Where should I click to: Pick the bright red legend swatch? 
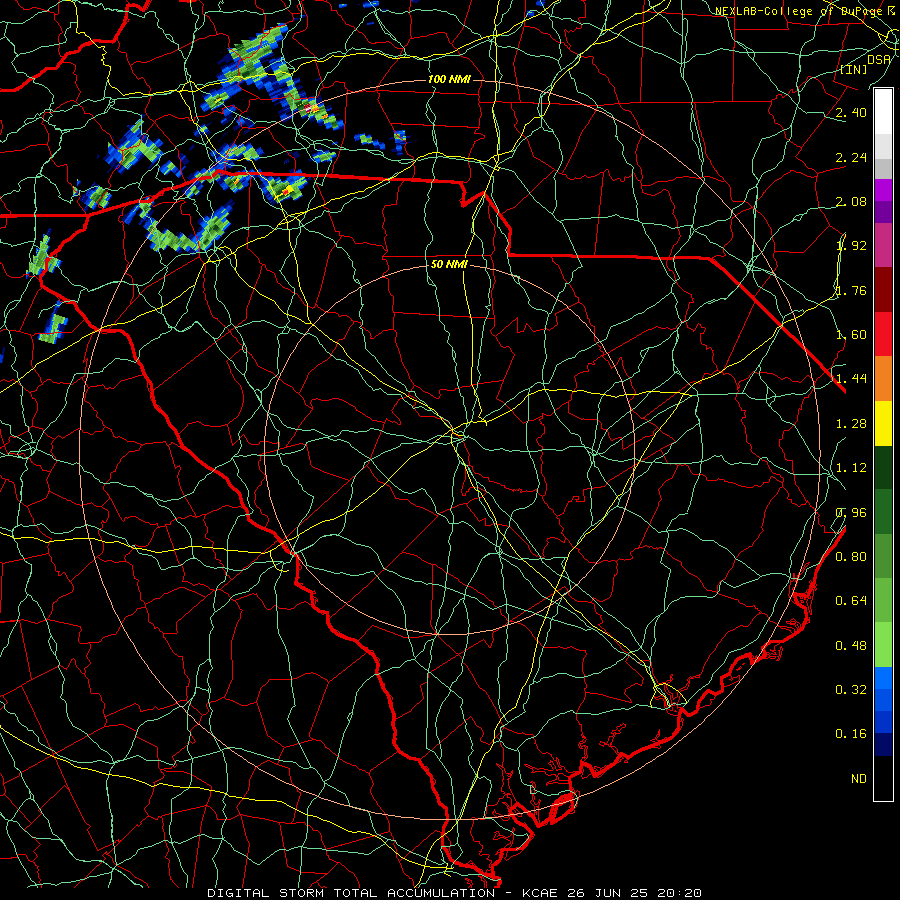click(883, 334)
